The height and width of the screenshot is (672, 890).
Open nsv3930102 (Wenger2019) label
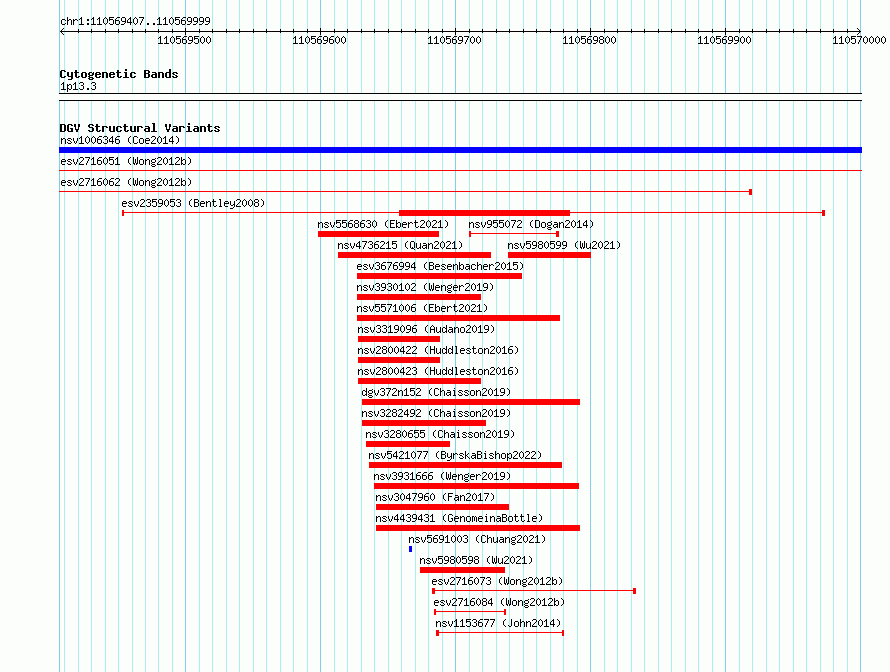(x=425, y=287)
